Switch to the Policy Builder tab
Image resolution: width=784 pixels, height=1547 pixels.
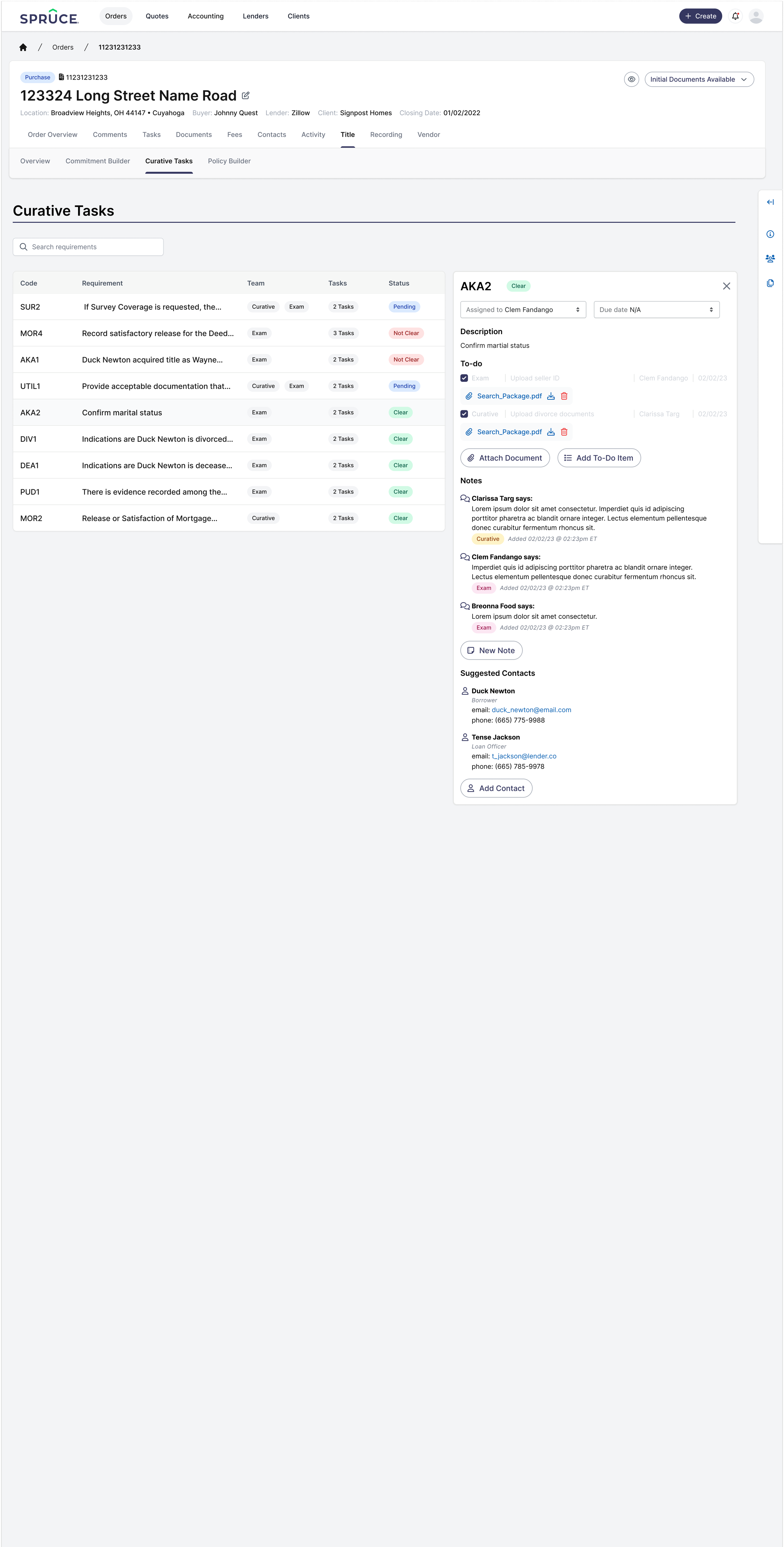[229, 161]
